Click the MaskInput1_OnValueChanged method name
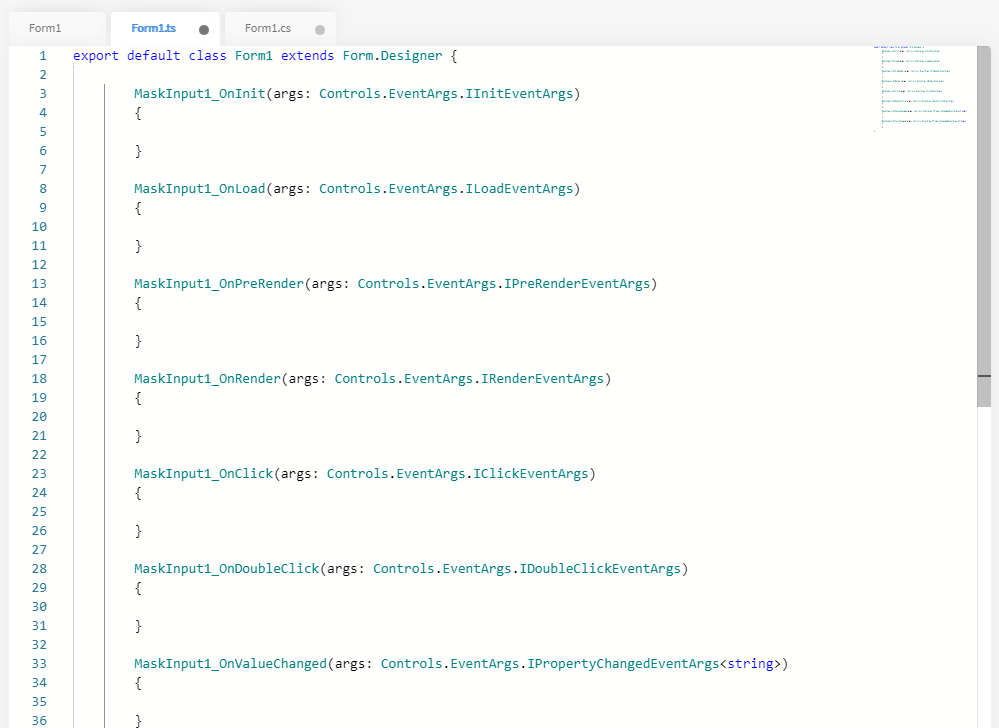 [231, 664]
